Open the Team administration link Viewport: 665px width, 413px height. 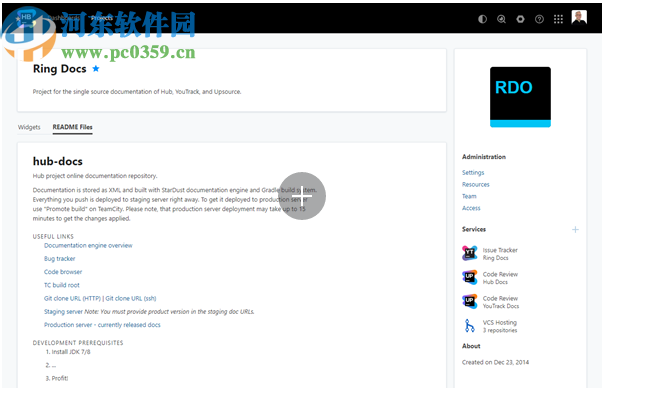click(x=469, y=196)
